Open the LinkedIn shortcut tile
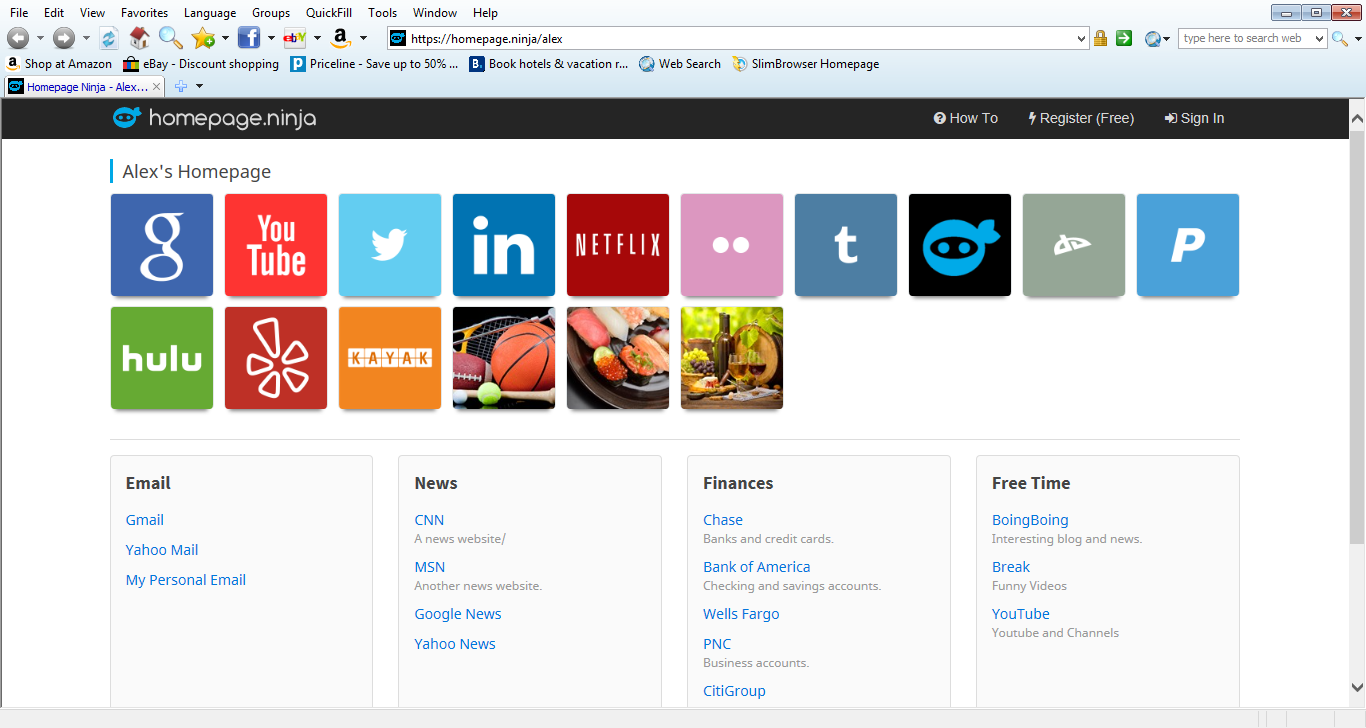This screenshot has width=1366, height=728. (503, 244)
